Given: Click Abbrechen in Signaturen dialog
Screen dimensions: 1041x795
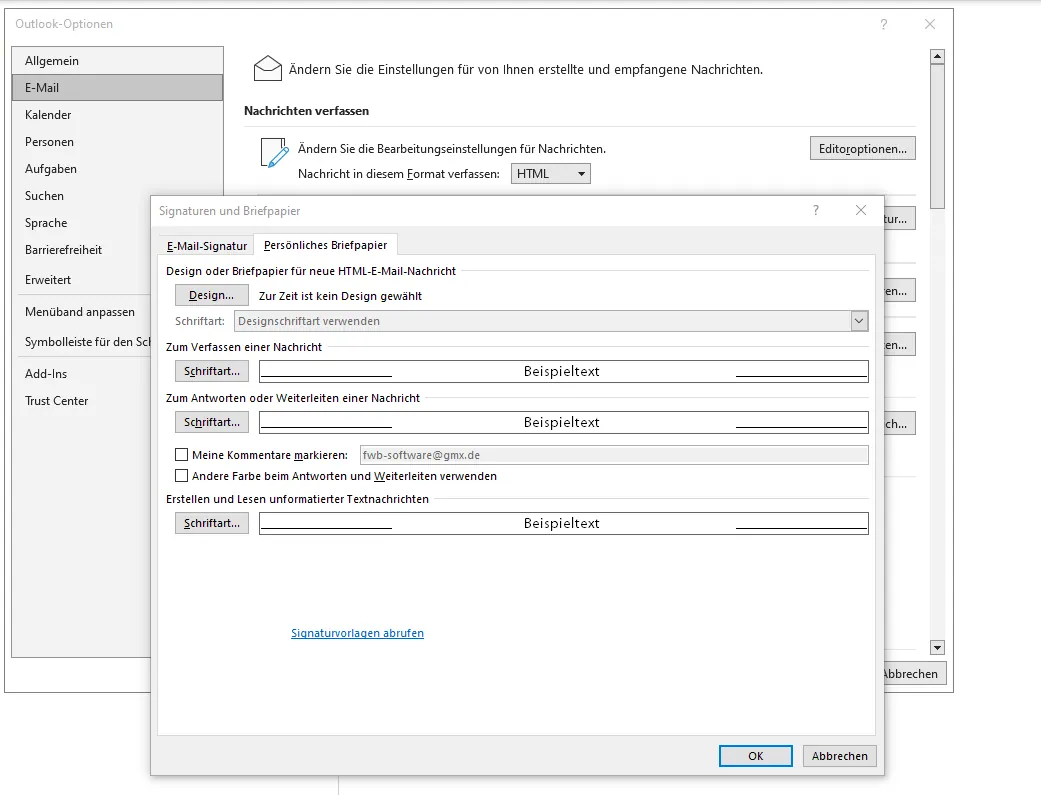Looking at the screenshot, I should tap(840, 756).
